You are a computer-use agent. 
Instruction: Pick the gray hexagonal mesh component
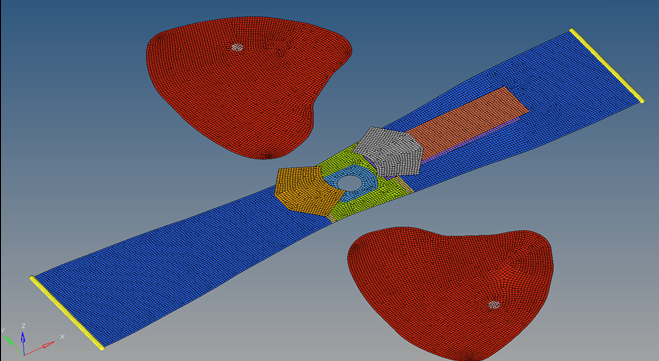[x=389, y=151]
